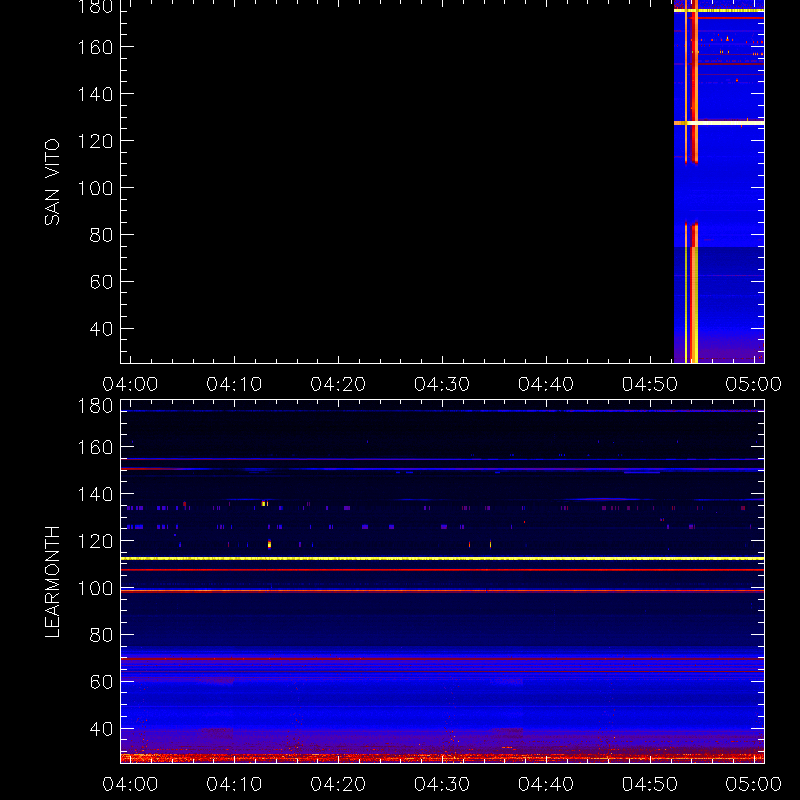Click San Vito plot's 04:30 time label
Viewport: 800px width, 800px height.
442,384
